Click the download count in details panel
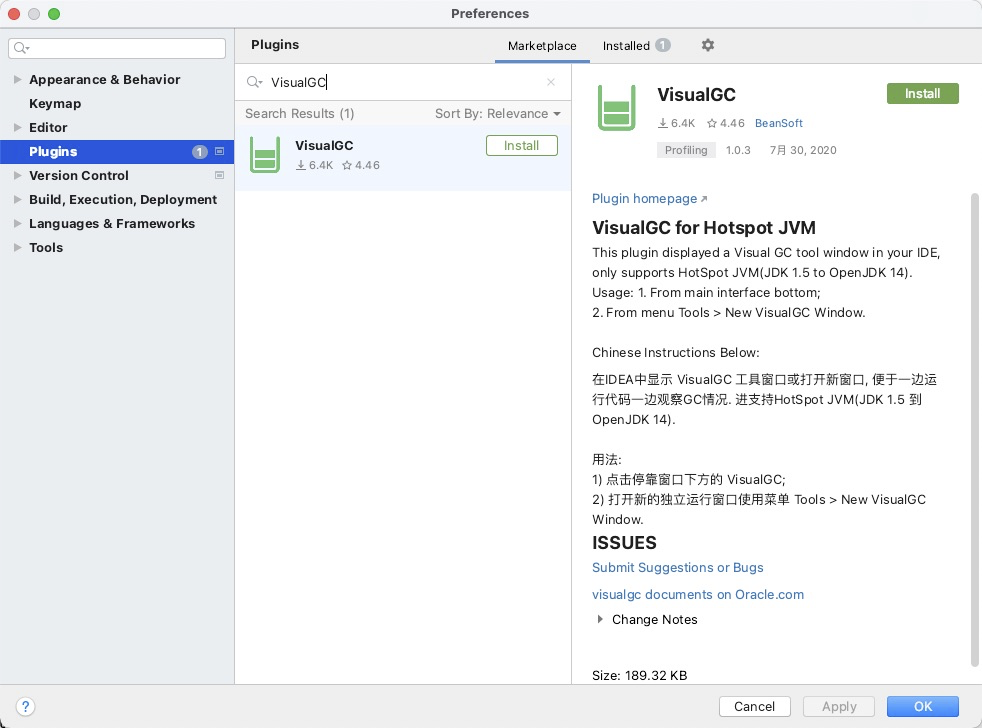982x728 pixels. pyautogui.click(x=676, y=123)
